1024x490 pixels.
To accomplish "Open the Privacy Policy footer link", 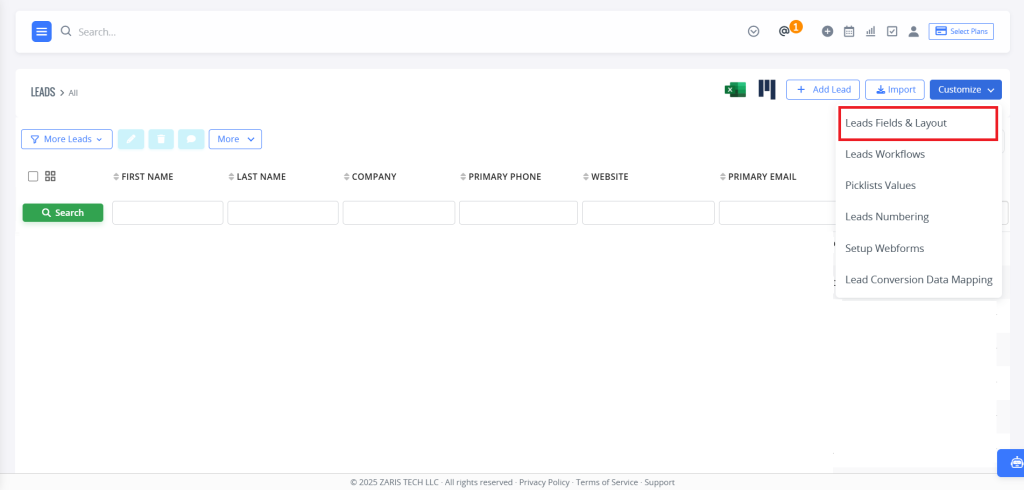I will click(544, 482).
